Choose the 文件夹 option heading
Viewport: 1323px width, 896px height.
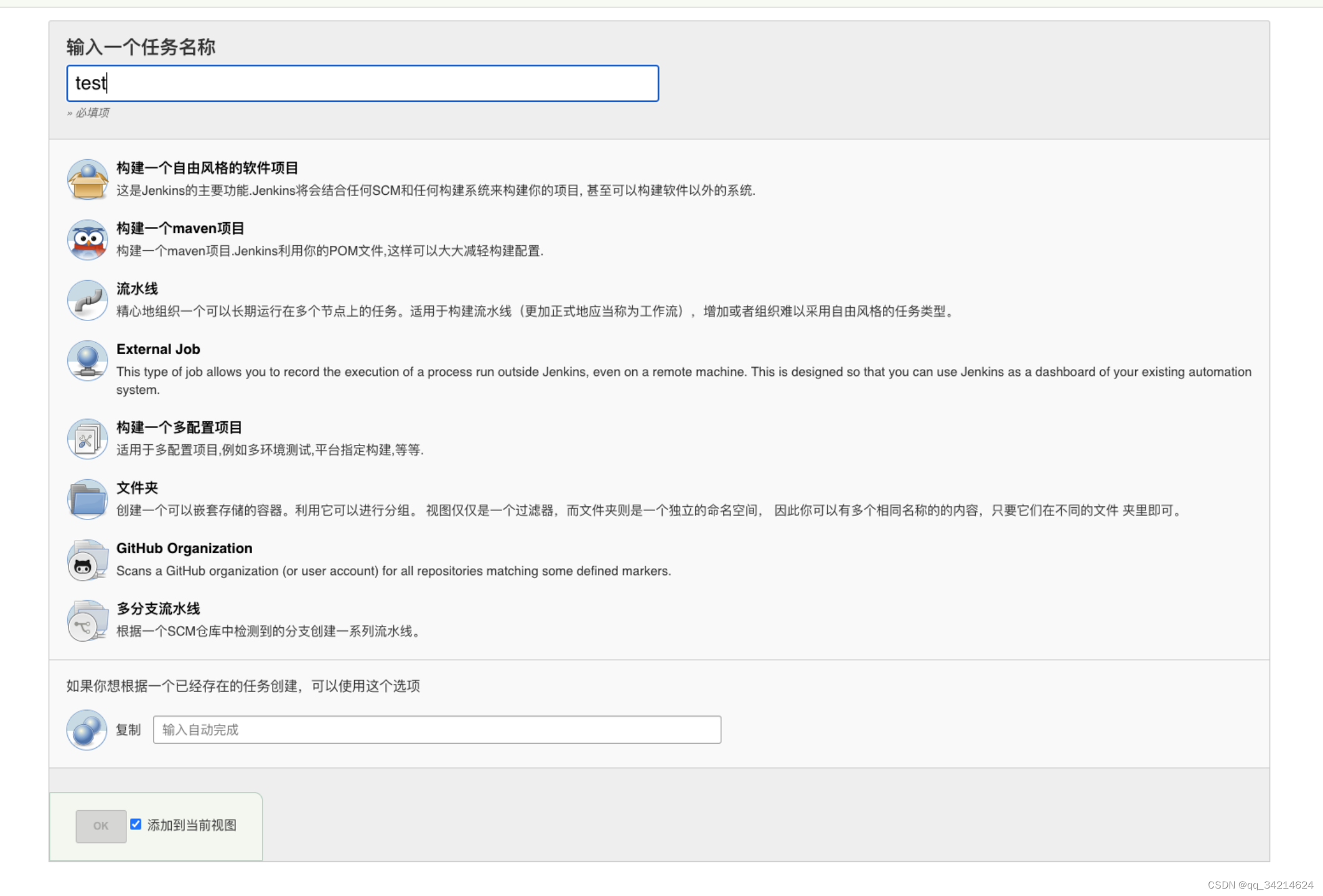point(138,488)
